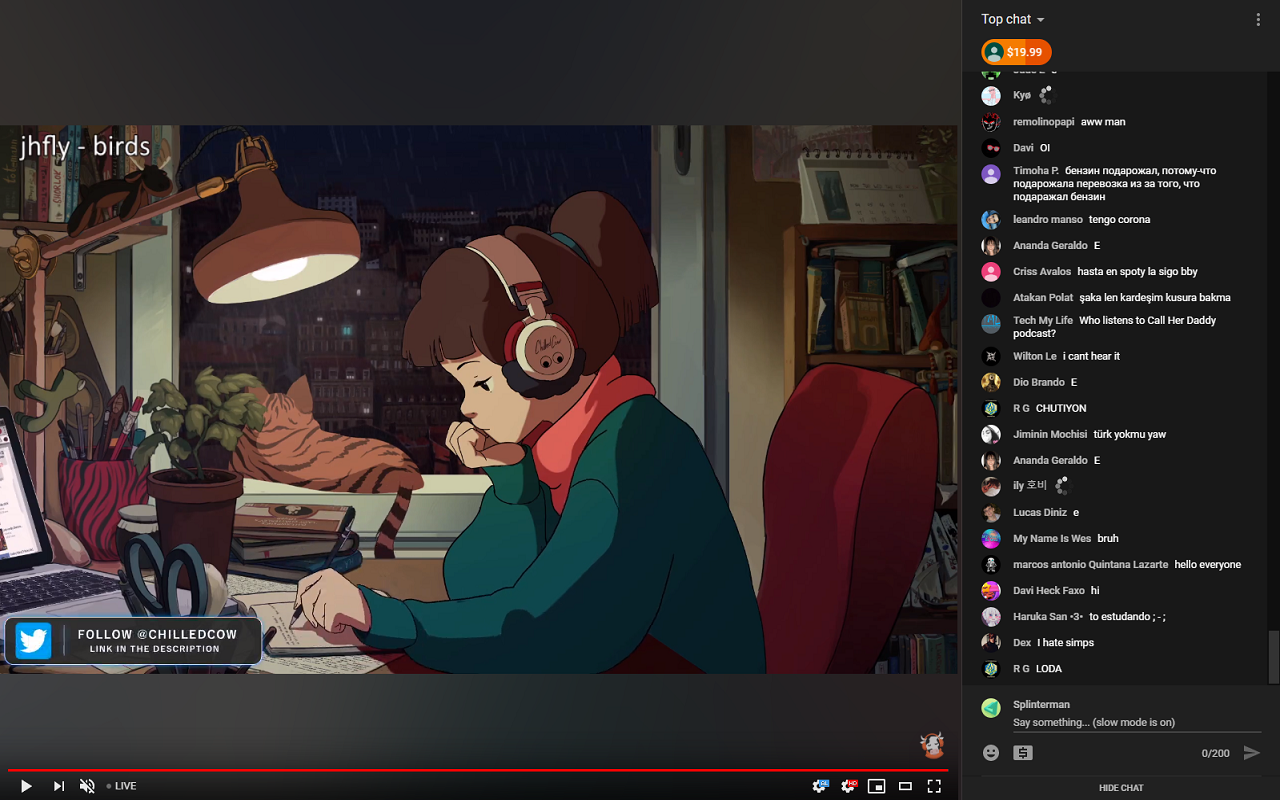Select the CHUTIYON message by R G
This screenshot has height=800, width=1280.
pyautogui.click(x=1061, y=408)
